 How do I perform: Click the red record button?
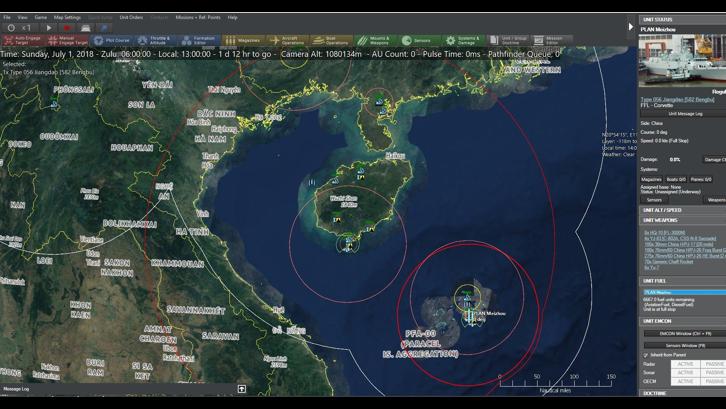click(x=67, y=28)
